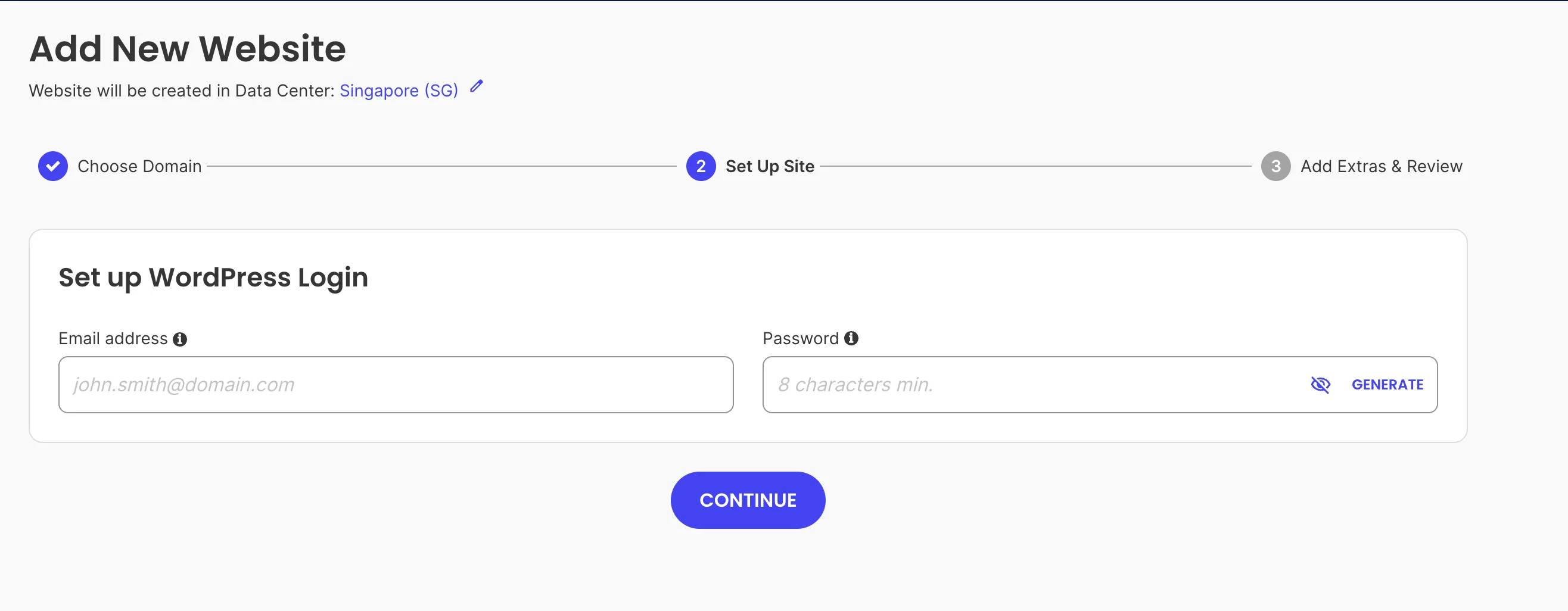Show the info tooltip for Password
Image resolution: width=1568 pixels, height=611 pixels.
pyautogui.click(x=851, y=338)
